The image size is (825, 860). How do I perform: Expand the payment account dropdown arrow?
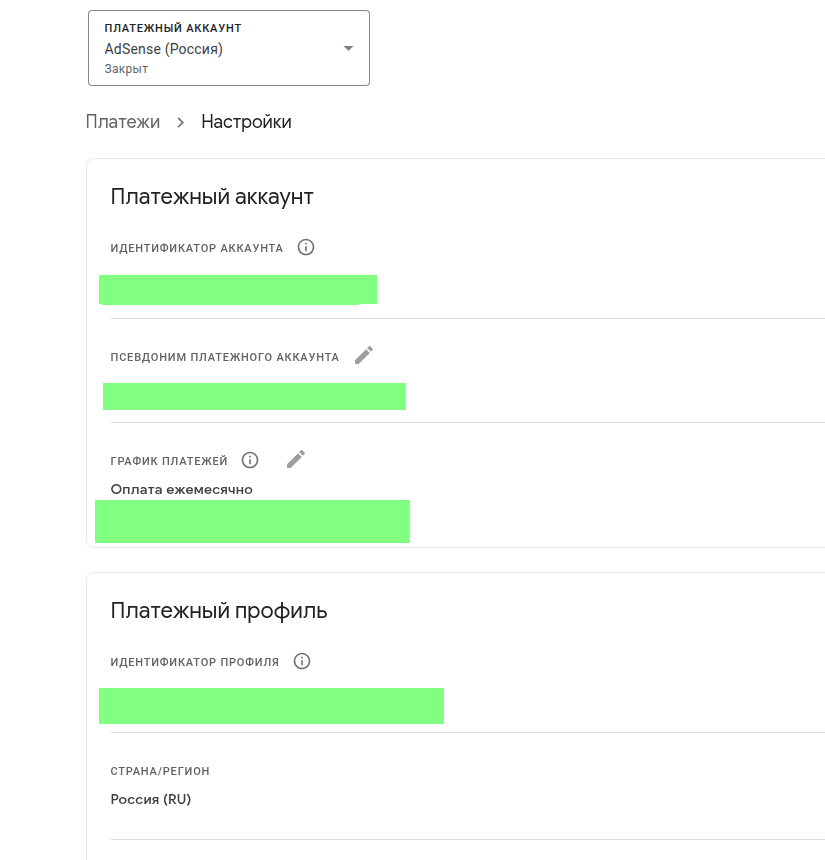coord(348,48)
